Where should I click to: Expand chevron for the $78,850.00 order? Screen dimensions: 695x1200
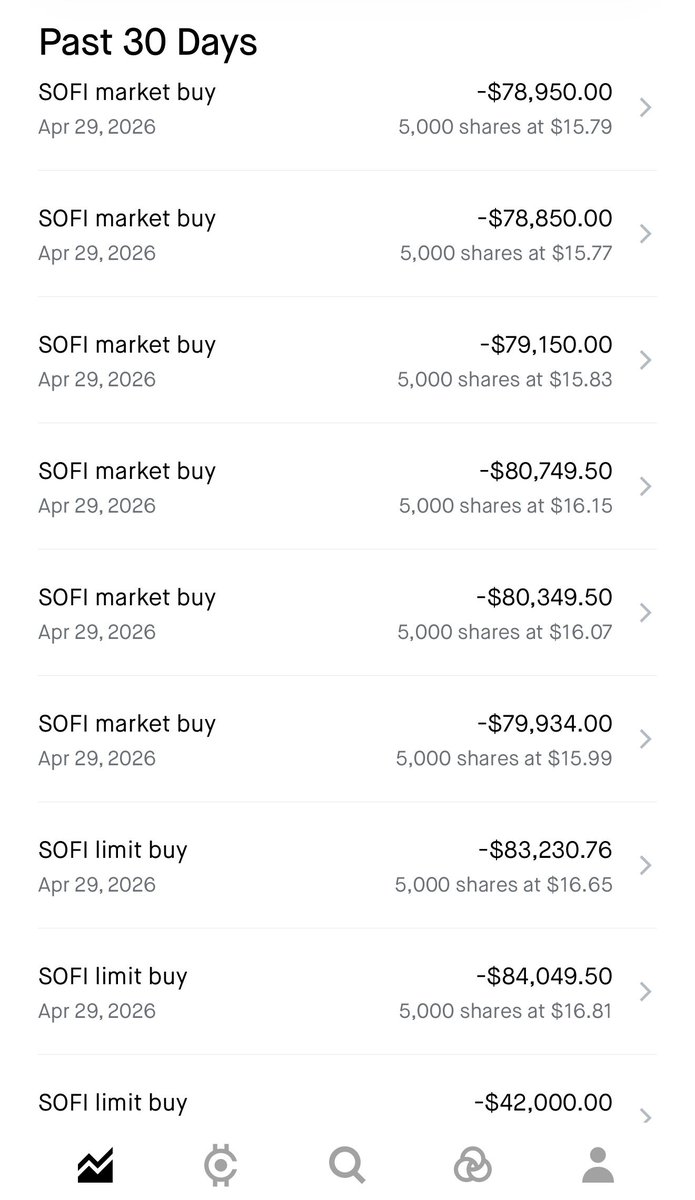(646, 234)
